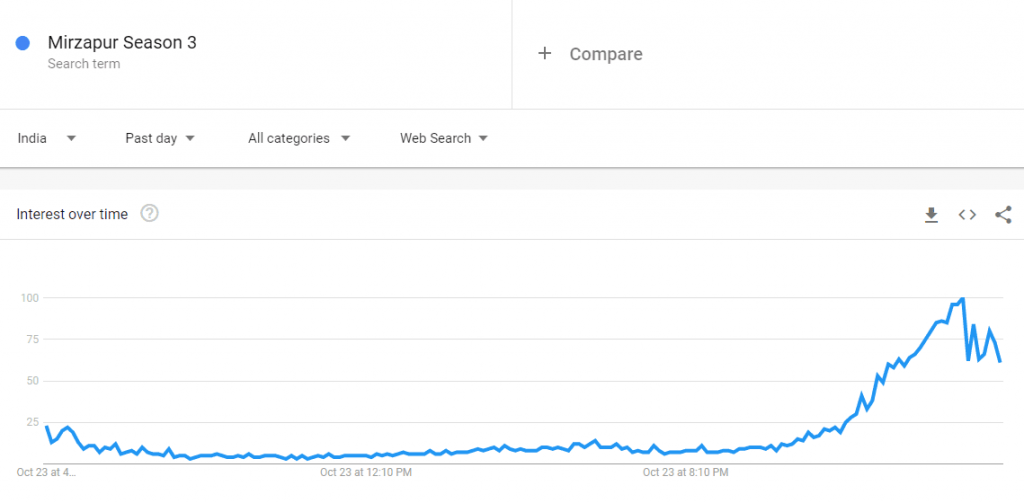The height and width of the screenshot is (503, 1024).
Task: Click the blue dot for Mirzapur Season 3
Action: 23,43
